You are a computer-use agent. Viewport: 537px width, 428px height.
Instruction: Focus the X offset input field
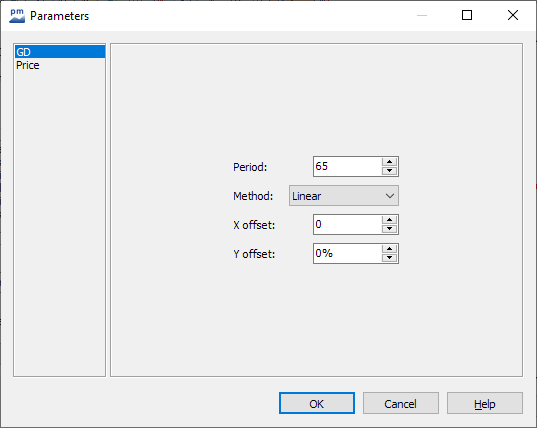(x=347, y=225)
